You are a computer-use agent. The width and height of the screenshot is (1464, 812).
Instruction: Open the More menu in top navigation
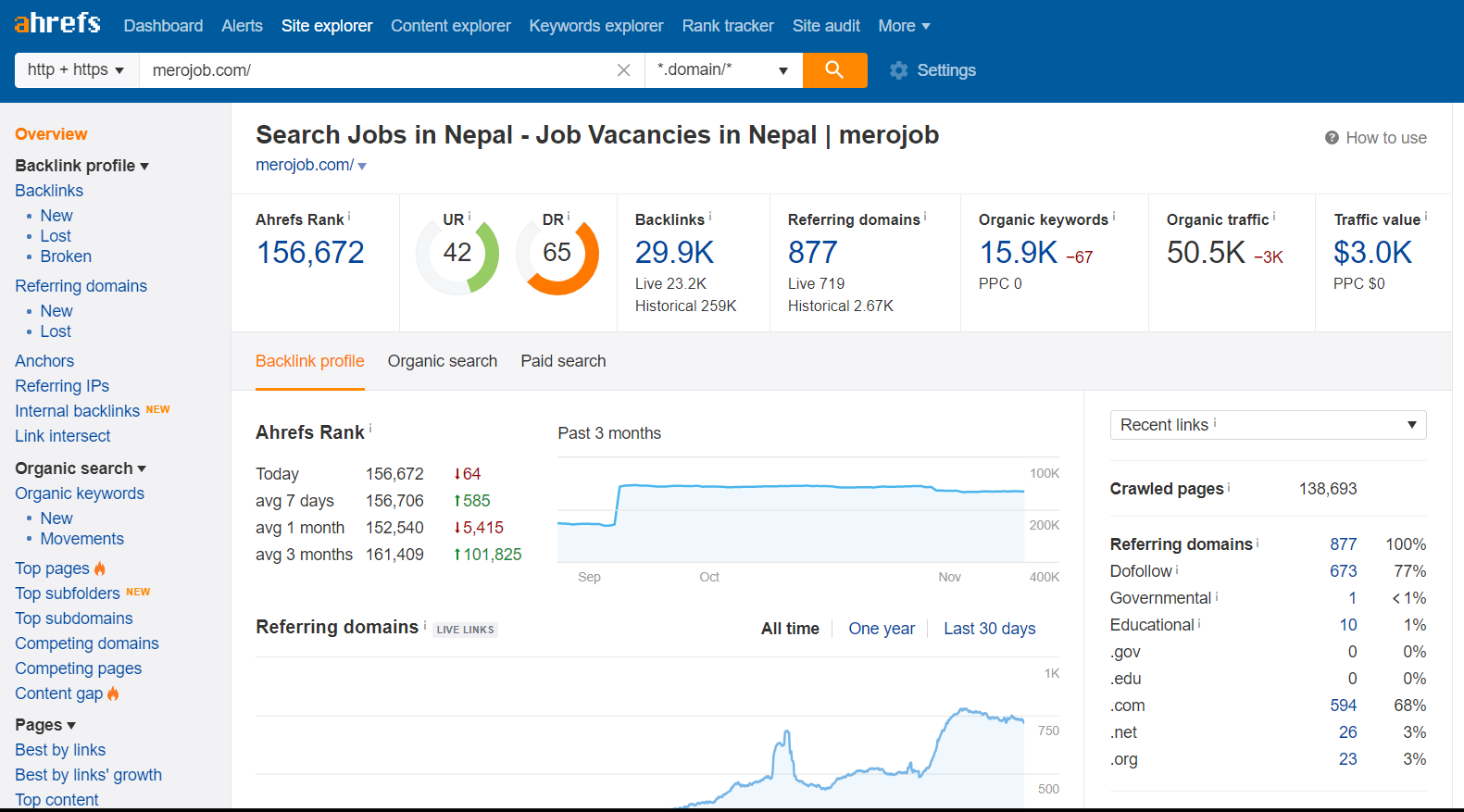coord(904,26)
